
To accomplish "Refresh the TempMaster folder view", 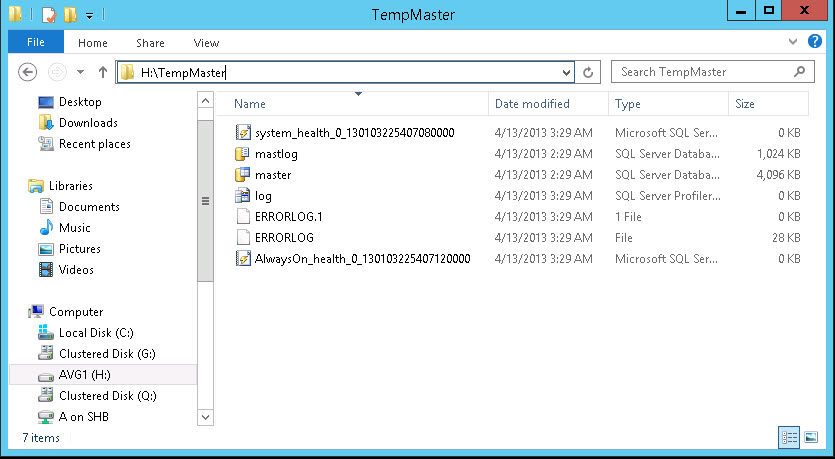I will (588, 72).
